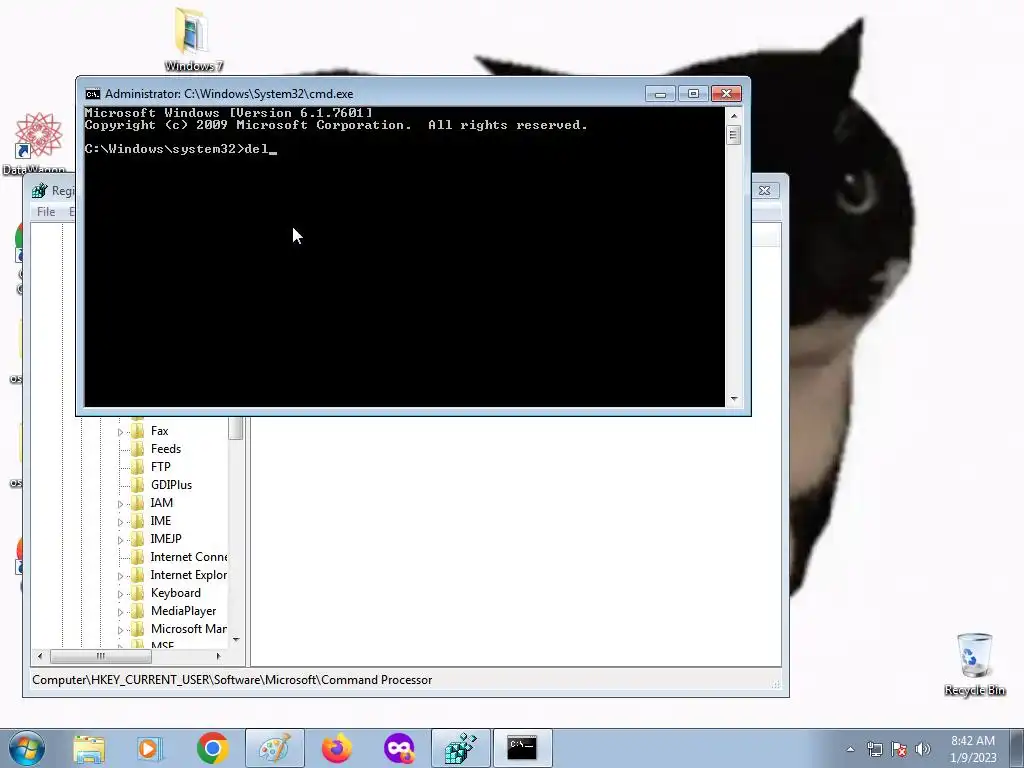Open the Windows Start menu orb
1024x768 pixels.
click(27, 748)
